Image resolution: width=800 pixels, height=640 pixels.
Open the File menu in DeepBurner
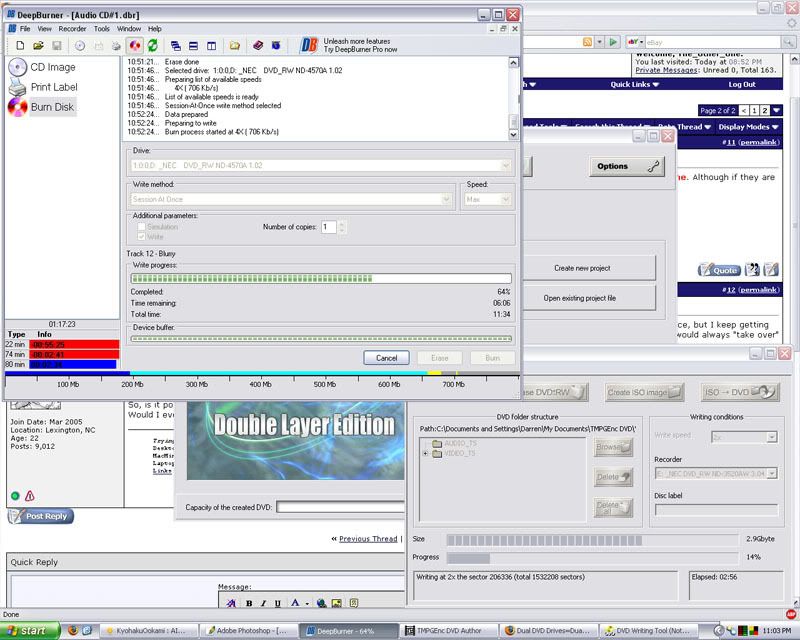pos(24,29)
